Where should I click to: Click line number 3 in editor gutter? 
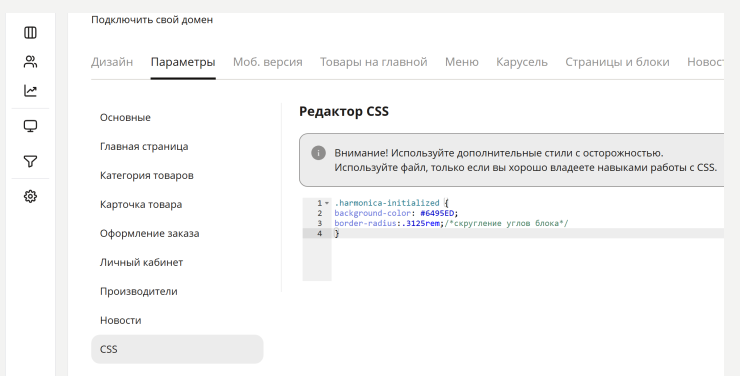click(320, 223)
